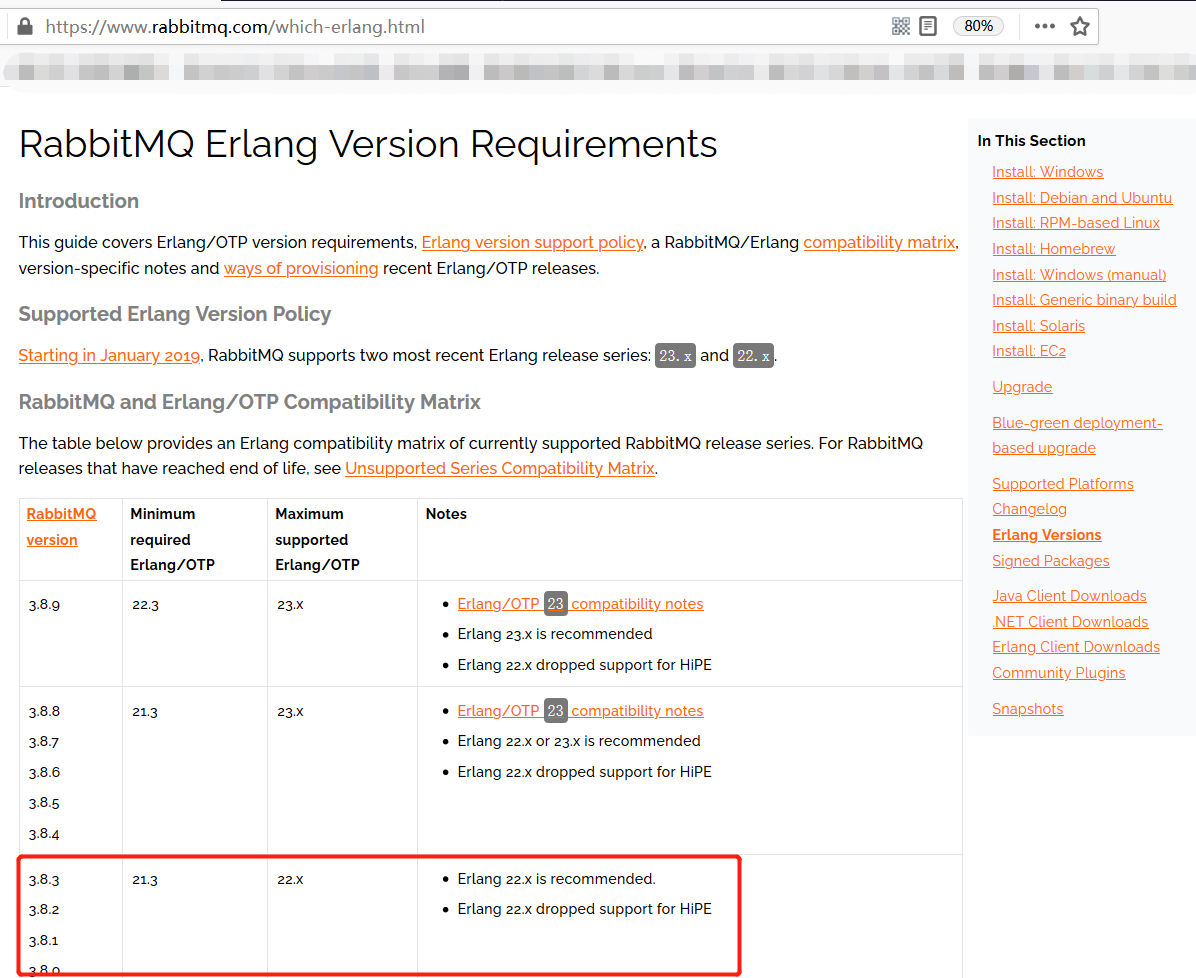Open the "Snapshots" sidebar link

[1027, 708]
